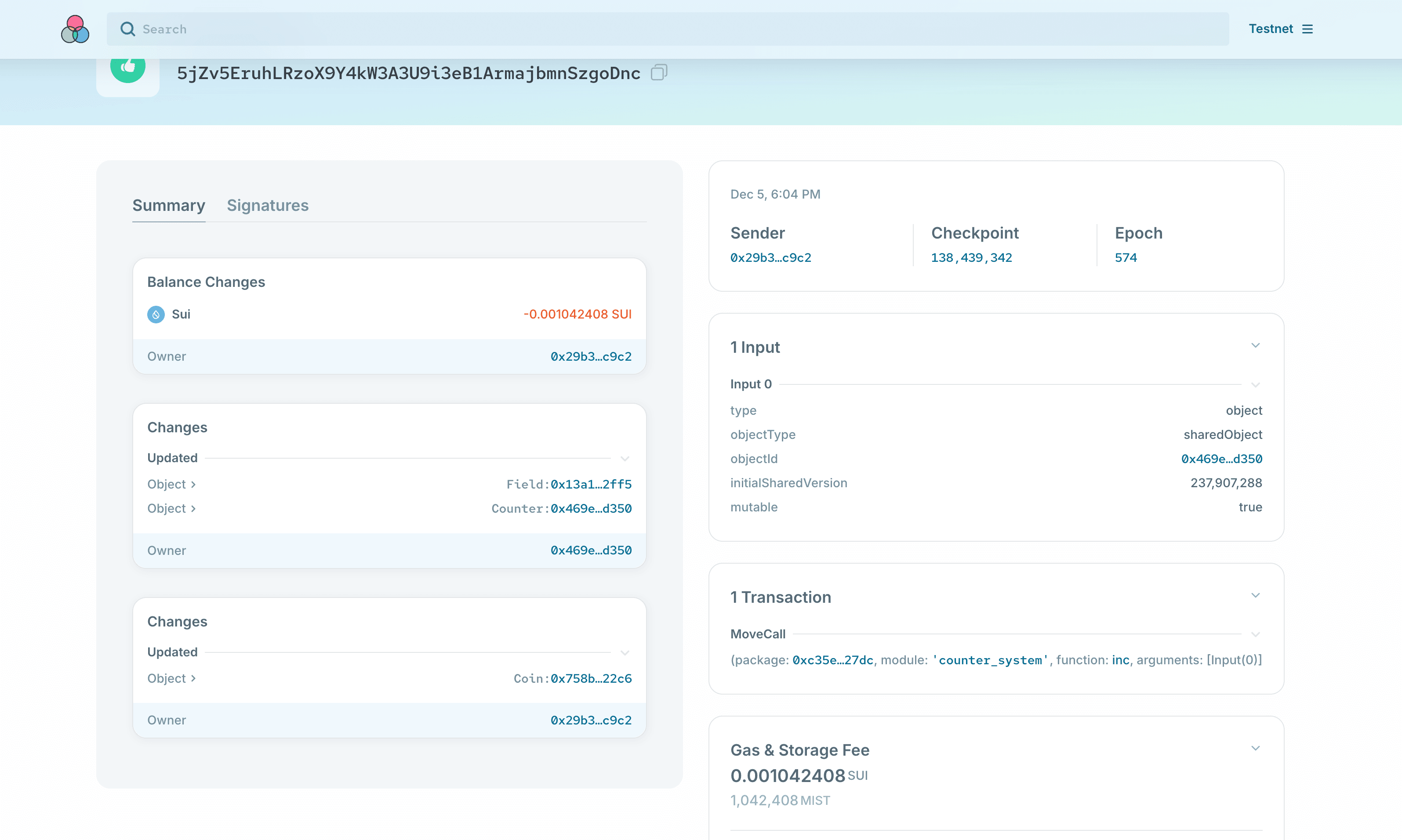Click into the Search input field
Screen dimensions: 1402x840
pyautogui.click(x=668, y=29)
